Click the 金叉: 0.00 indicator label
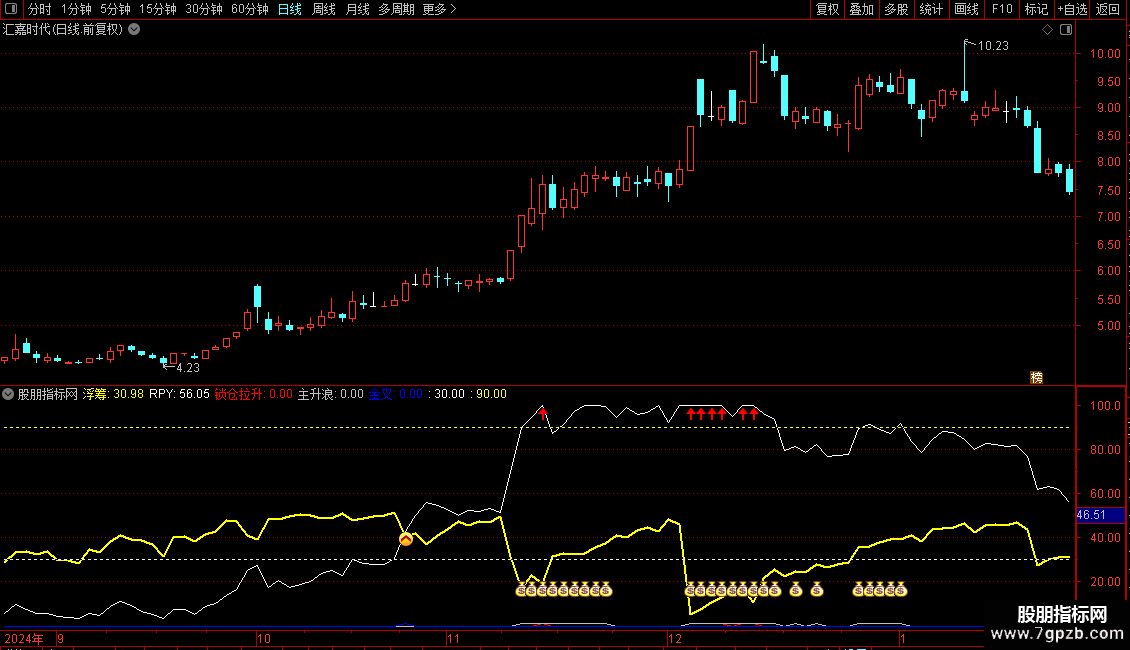The width and height of the screenshot is (1130, 650). (x=396, y=394)
